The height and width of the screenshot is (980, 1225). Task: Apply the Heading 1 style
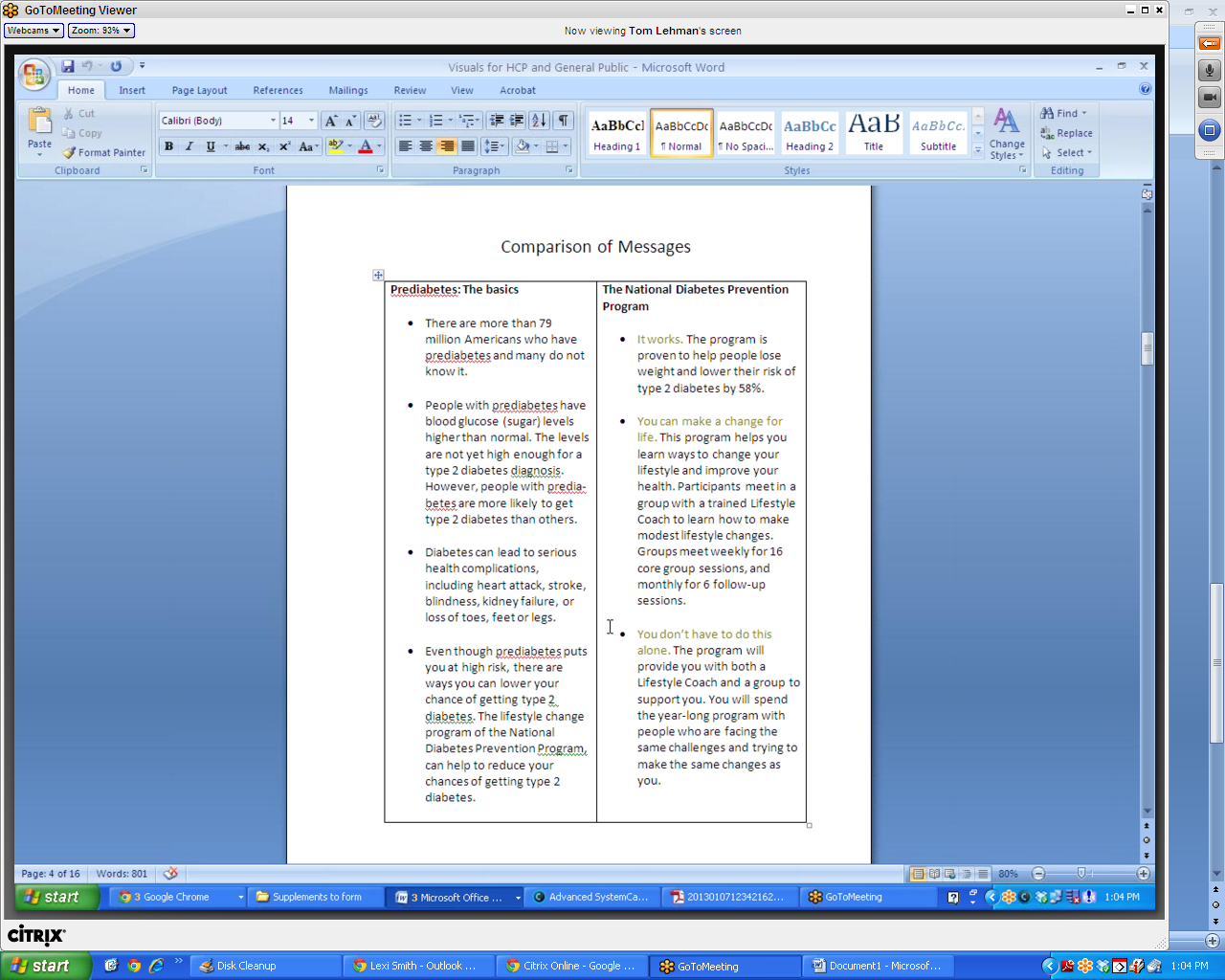coord(617,133)
